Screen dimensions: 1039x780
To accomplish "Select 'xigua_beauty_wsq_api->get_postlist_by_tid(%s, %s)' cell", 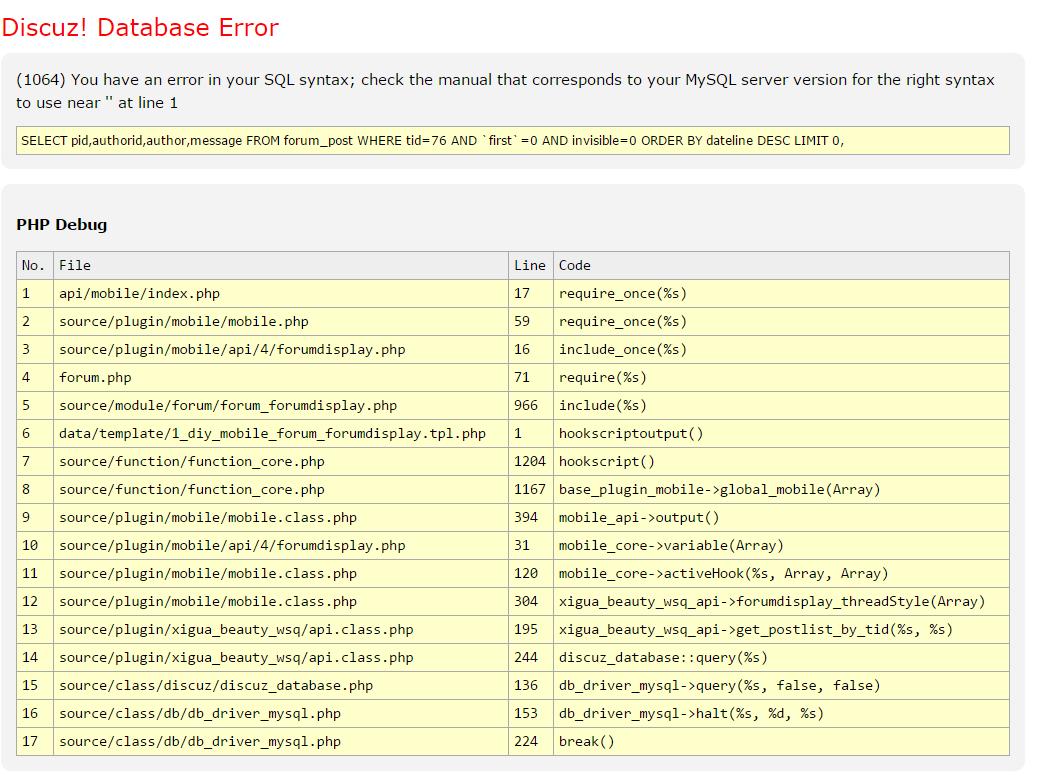I will pyautogui.click(x=781, y=630).
